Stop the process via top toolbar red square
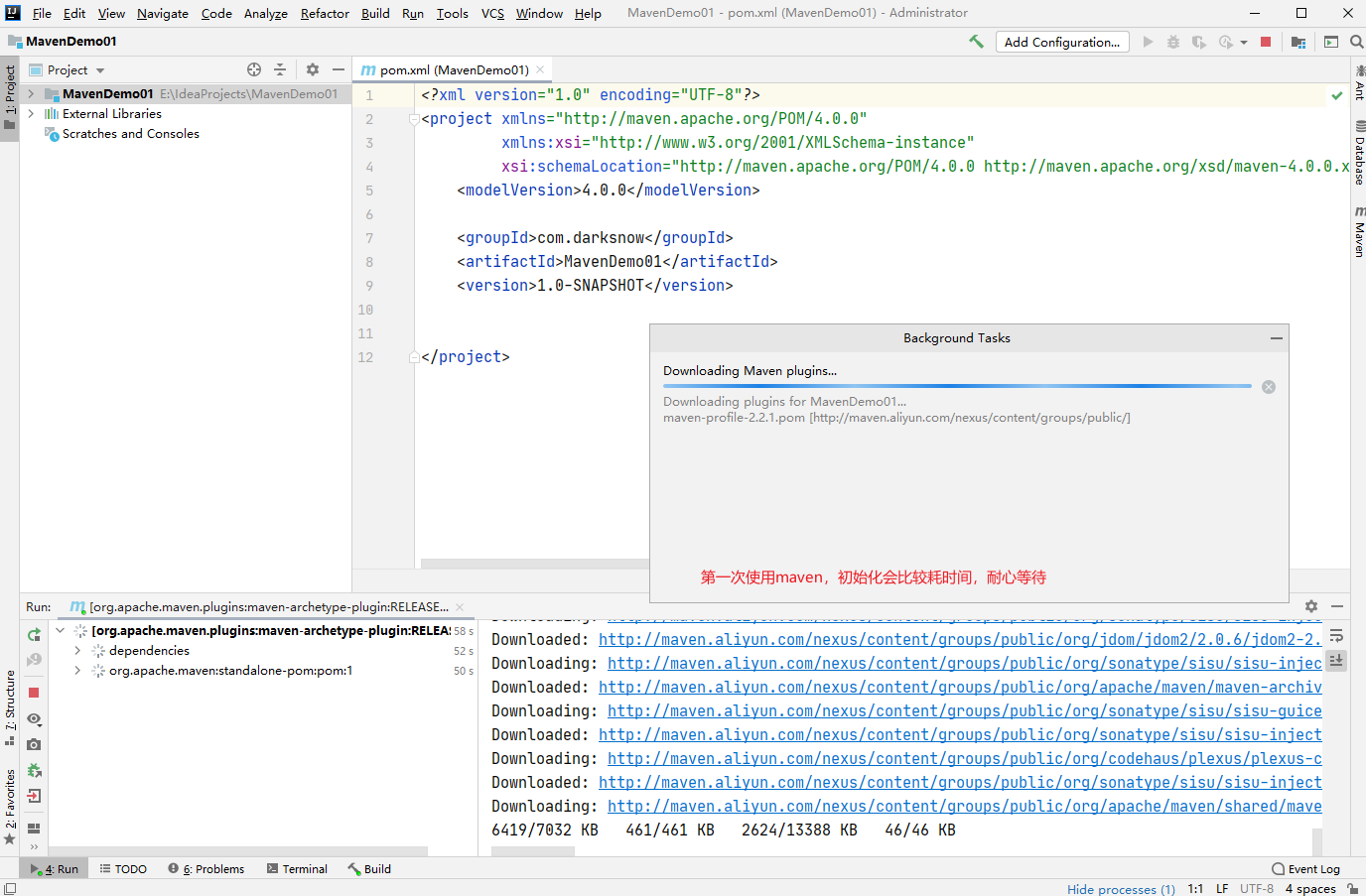Screen dimensions: 1366x896 pos(1266,42)
